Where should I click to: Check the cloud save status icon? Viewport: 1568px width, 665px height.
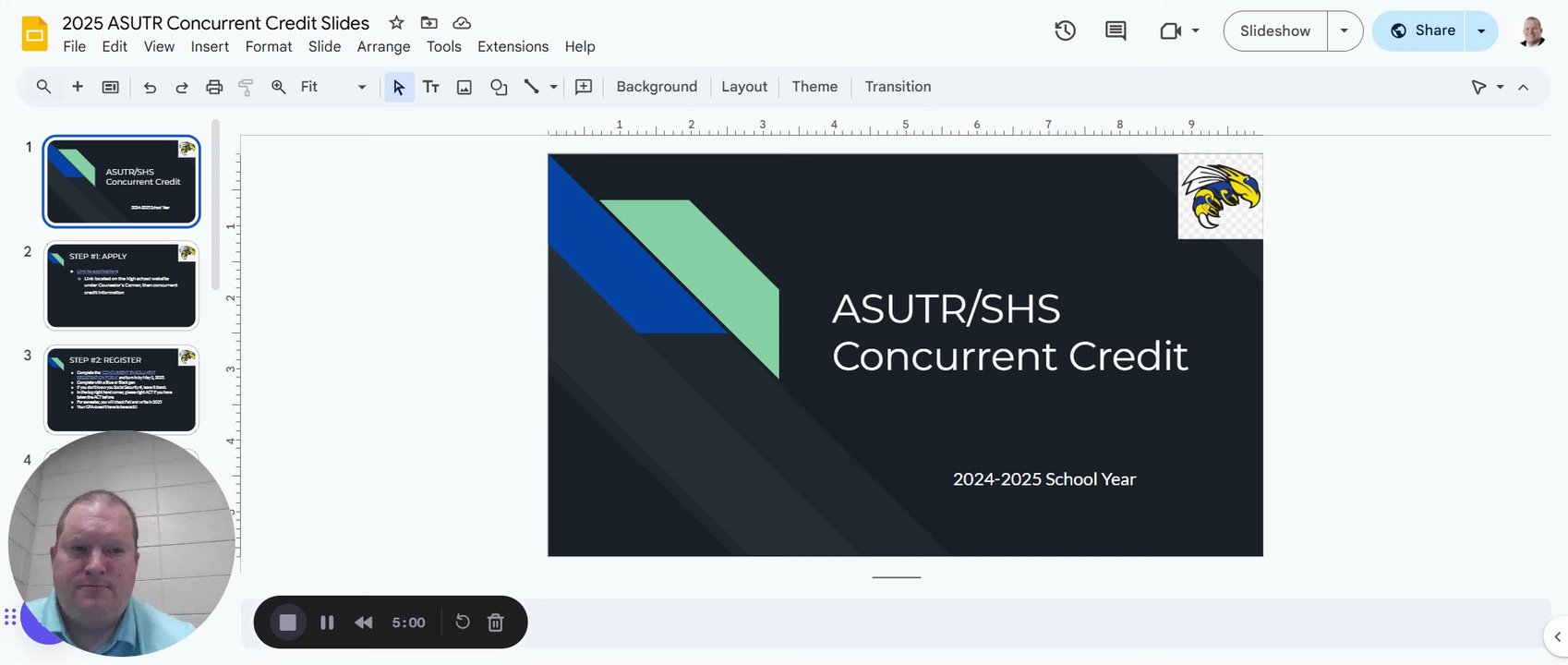463,22
